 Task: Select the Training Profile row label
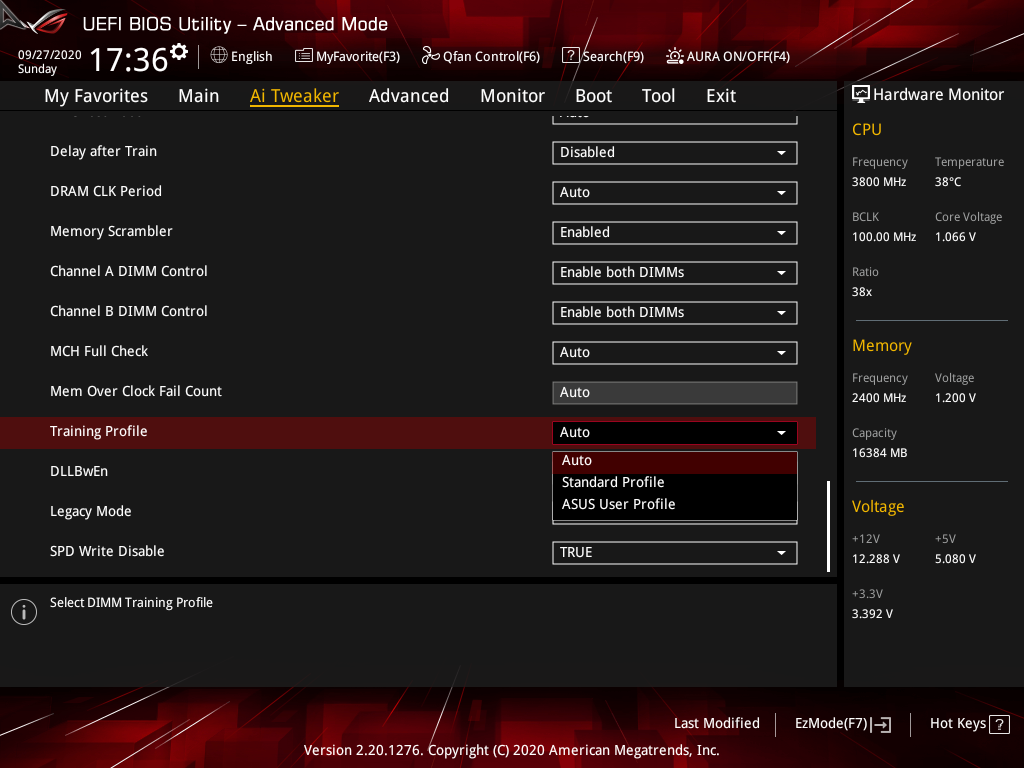click(99, 432)
